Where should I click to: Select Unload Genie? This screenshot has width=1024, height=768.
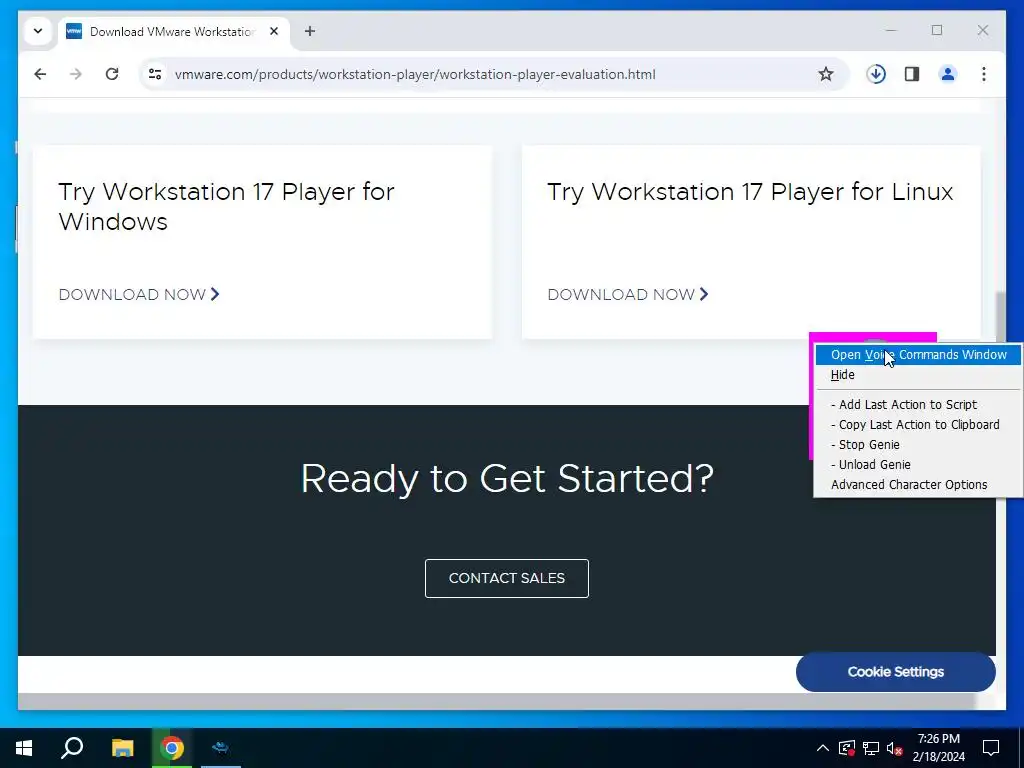pos(918,465)
